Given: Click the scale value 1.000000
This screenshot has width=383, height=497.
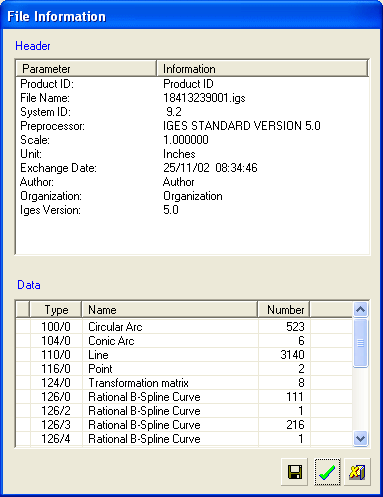Looking at the screenshot, I should pyautogui.click(x=186, y=140).
